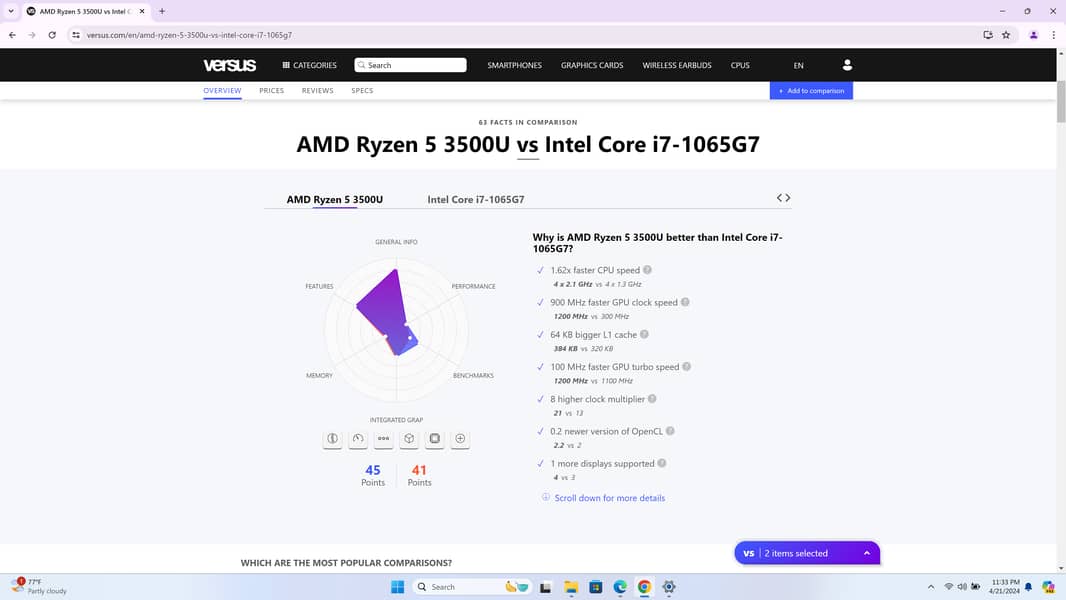1066x600 pixels.
Task: Click the Add to comparison button
Action: coord(811,91)
